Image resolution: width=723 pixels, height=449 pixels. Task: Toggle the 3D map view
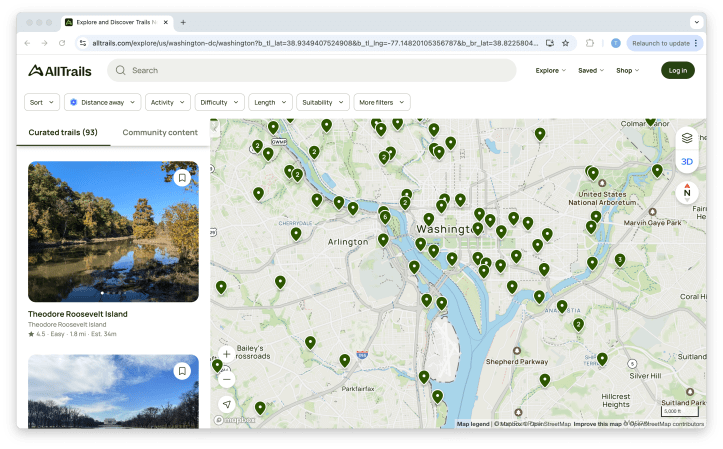coord(687,161)
